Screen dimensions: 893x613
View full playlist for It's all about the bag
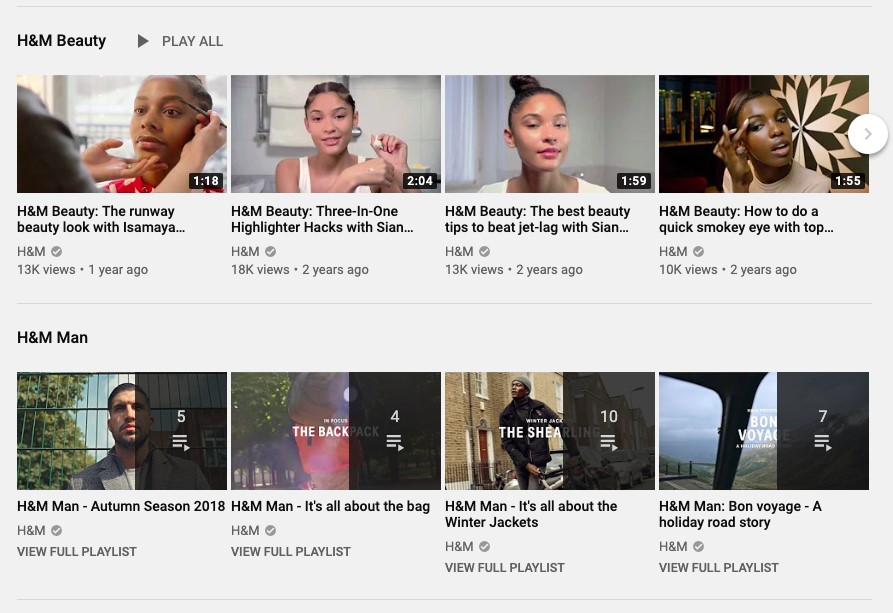(x=291, y=552)
